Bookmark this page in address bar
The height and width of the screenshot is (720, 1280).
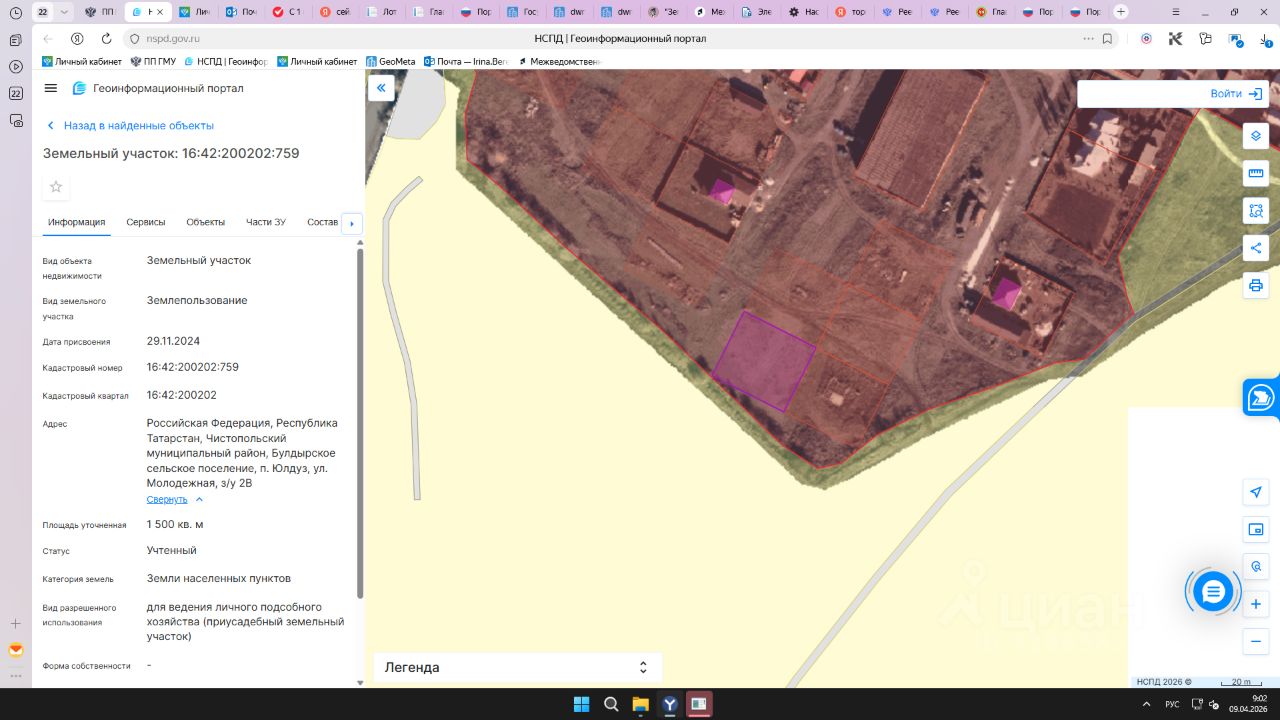(x=1108, y=39)
